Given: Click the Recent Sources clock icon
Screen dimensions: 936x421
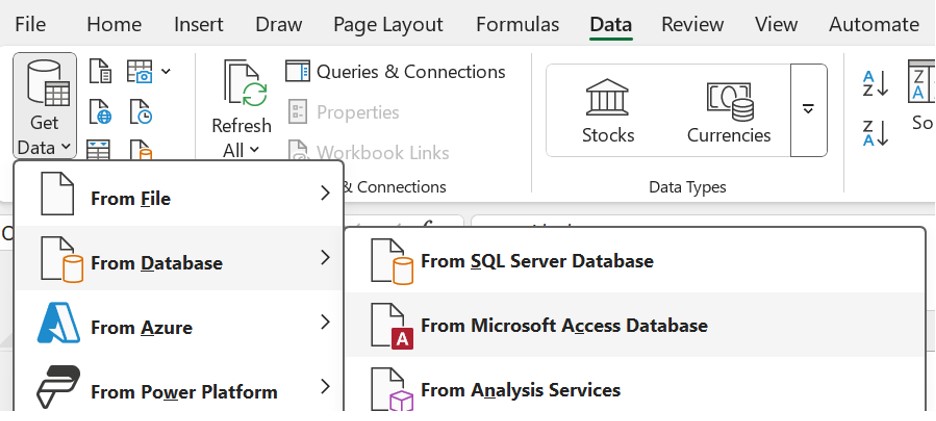Looking at the screenshot, I should coord(140,112).
